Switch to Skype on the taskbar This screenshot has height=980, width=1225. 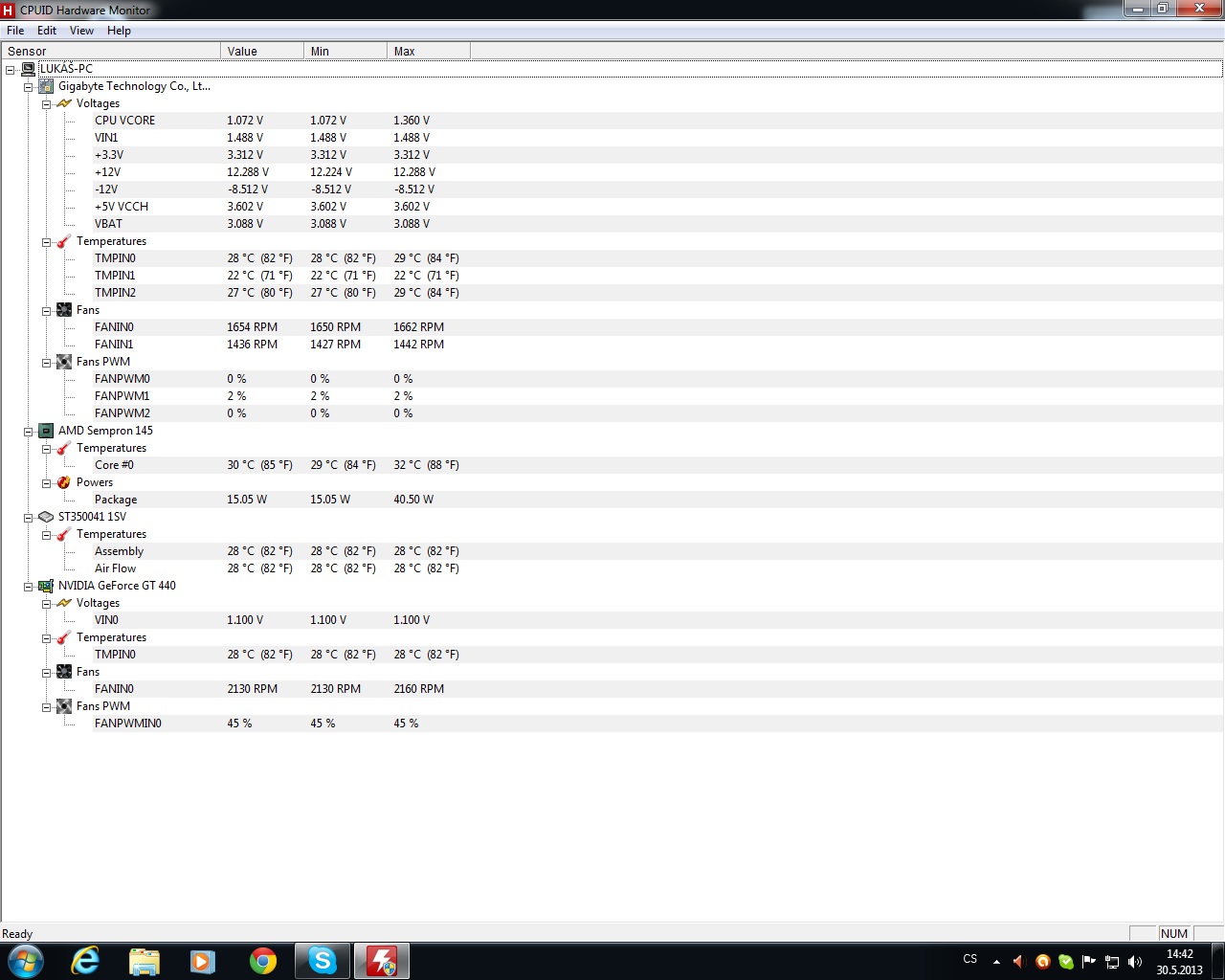click(x=323, y=961)
